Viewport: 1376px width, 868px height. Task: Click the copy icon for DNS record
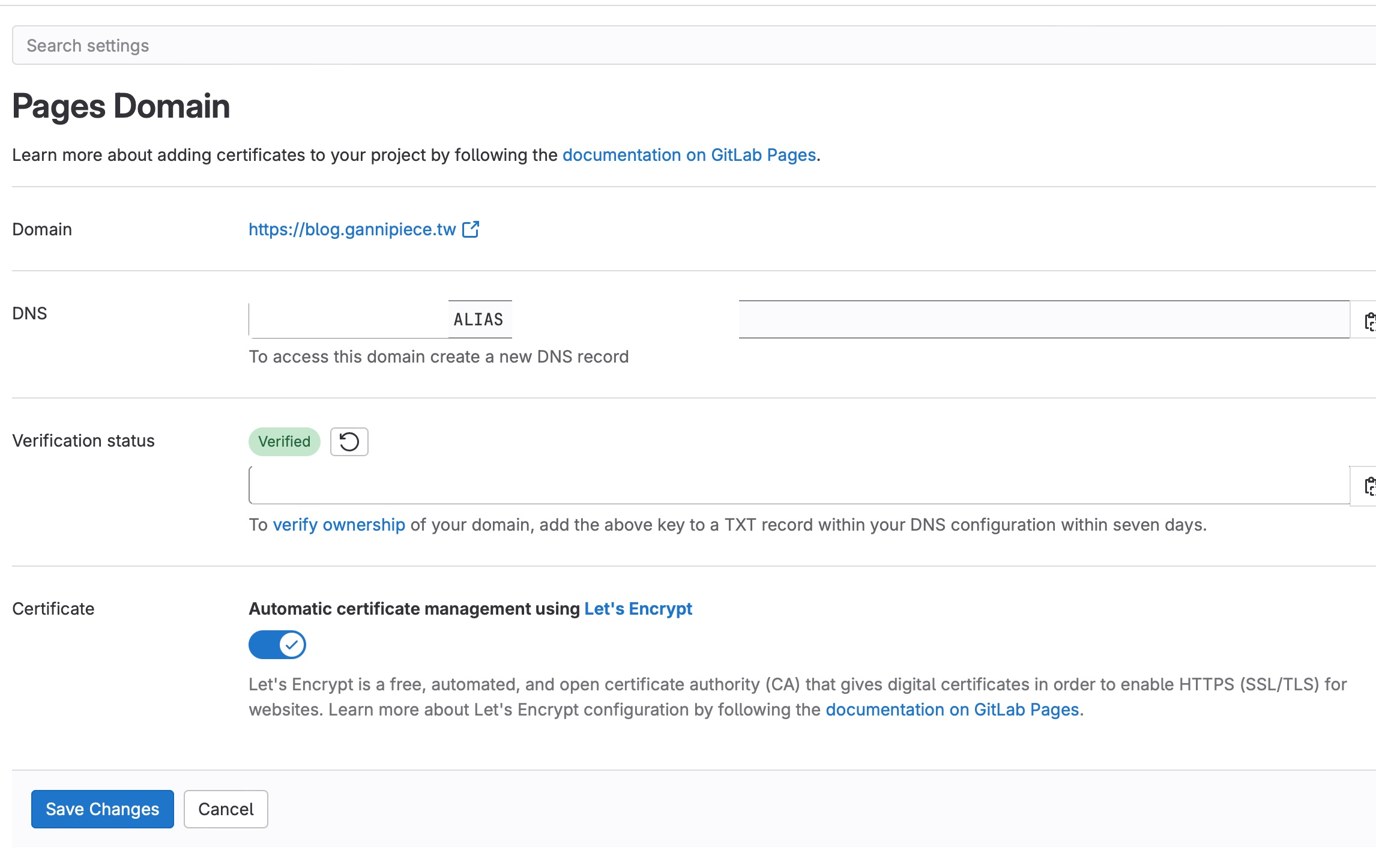tap(1370, 319)
